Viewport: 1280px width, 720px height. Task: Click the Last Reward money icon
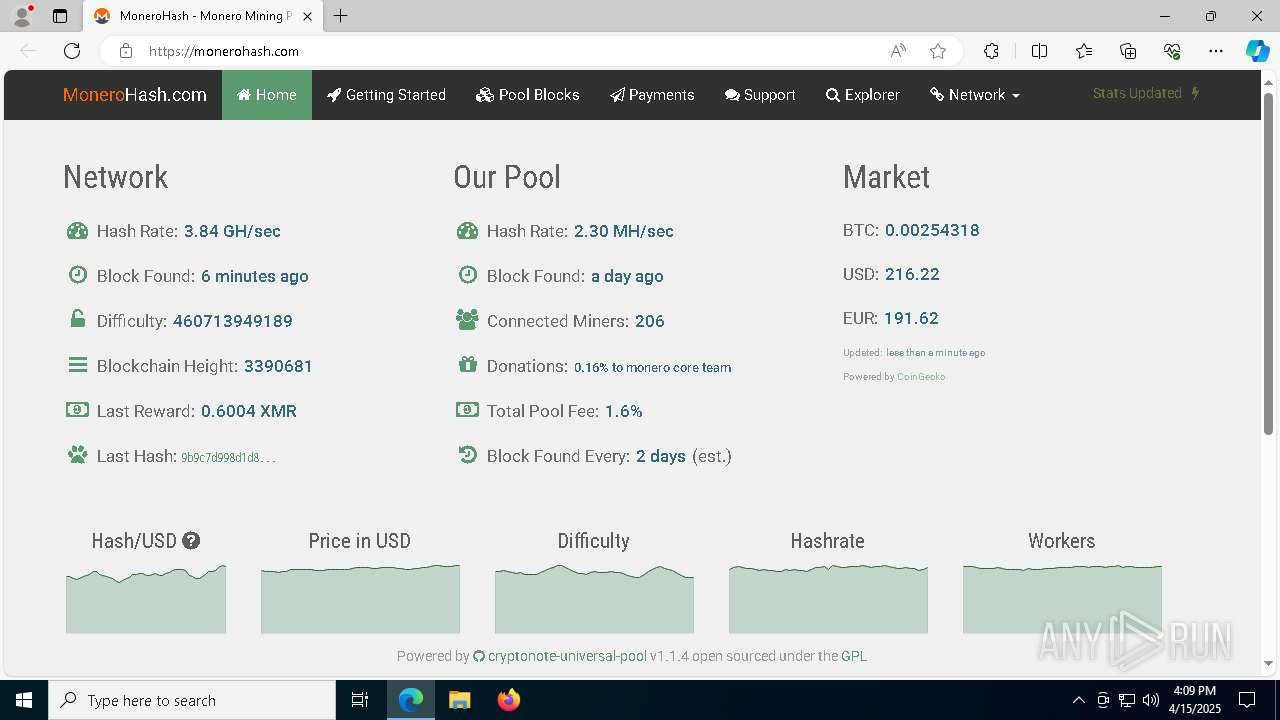pyautogui.click(x=77, y=410)
